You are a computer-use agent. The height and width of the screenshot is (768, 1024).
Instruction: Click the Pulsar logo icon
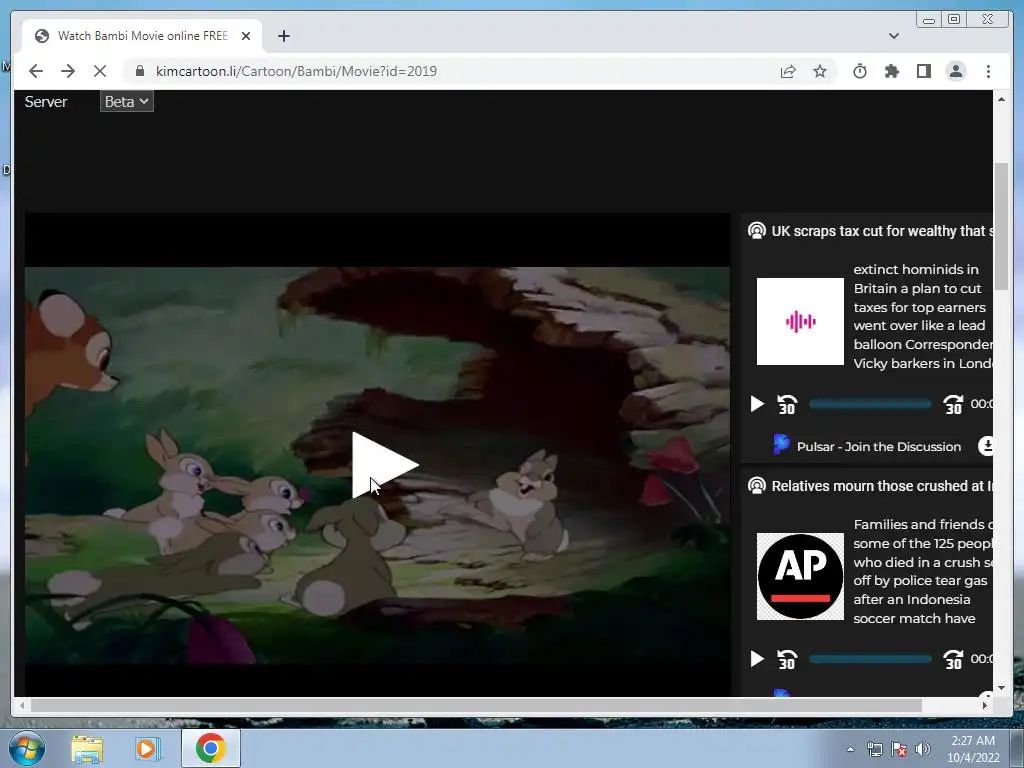(781, 444)
